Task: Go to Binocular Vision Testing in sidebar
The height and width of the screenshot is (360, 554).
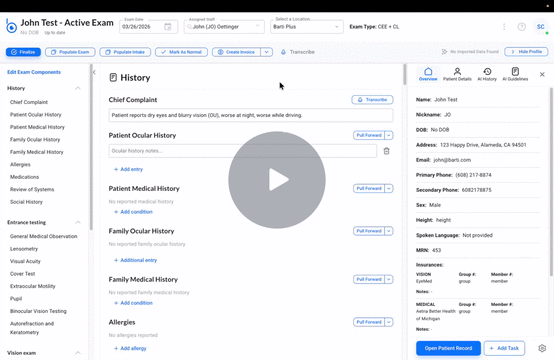Action: (38, 311)
